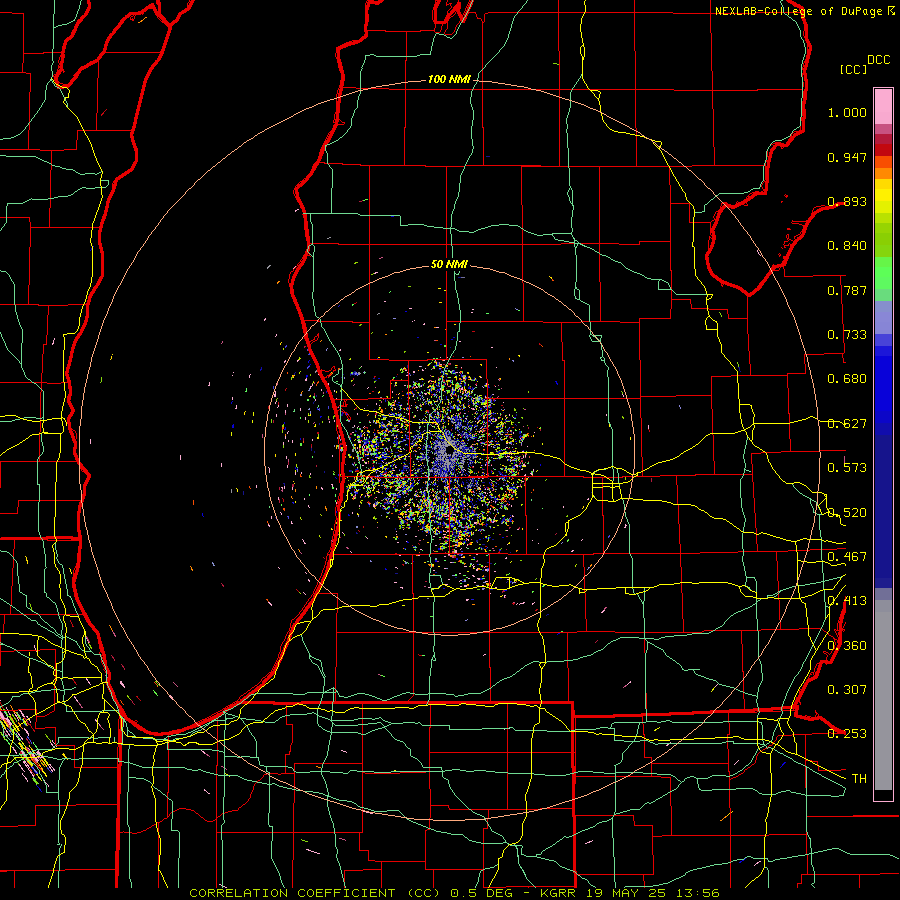Click the 0.893 legend value
This screenshot has height=900, width=900.
tap(847, 201)
